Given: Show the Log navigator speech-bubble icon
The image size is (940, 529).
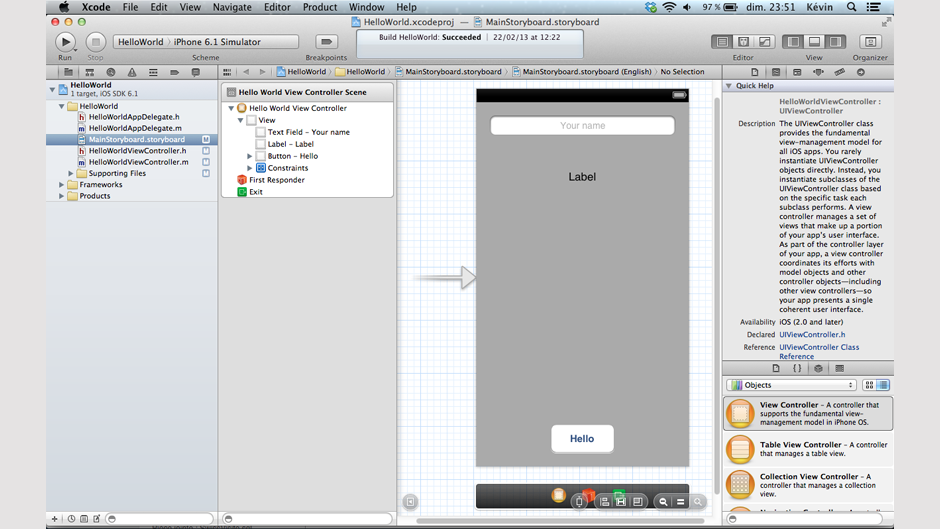Looking at the screenshot, I should point(195,72).
